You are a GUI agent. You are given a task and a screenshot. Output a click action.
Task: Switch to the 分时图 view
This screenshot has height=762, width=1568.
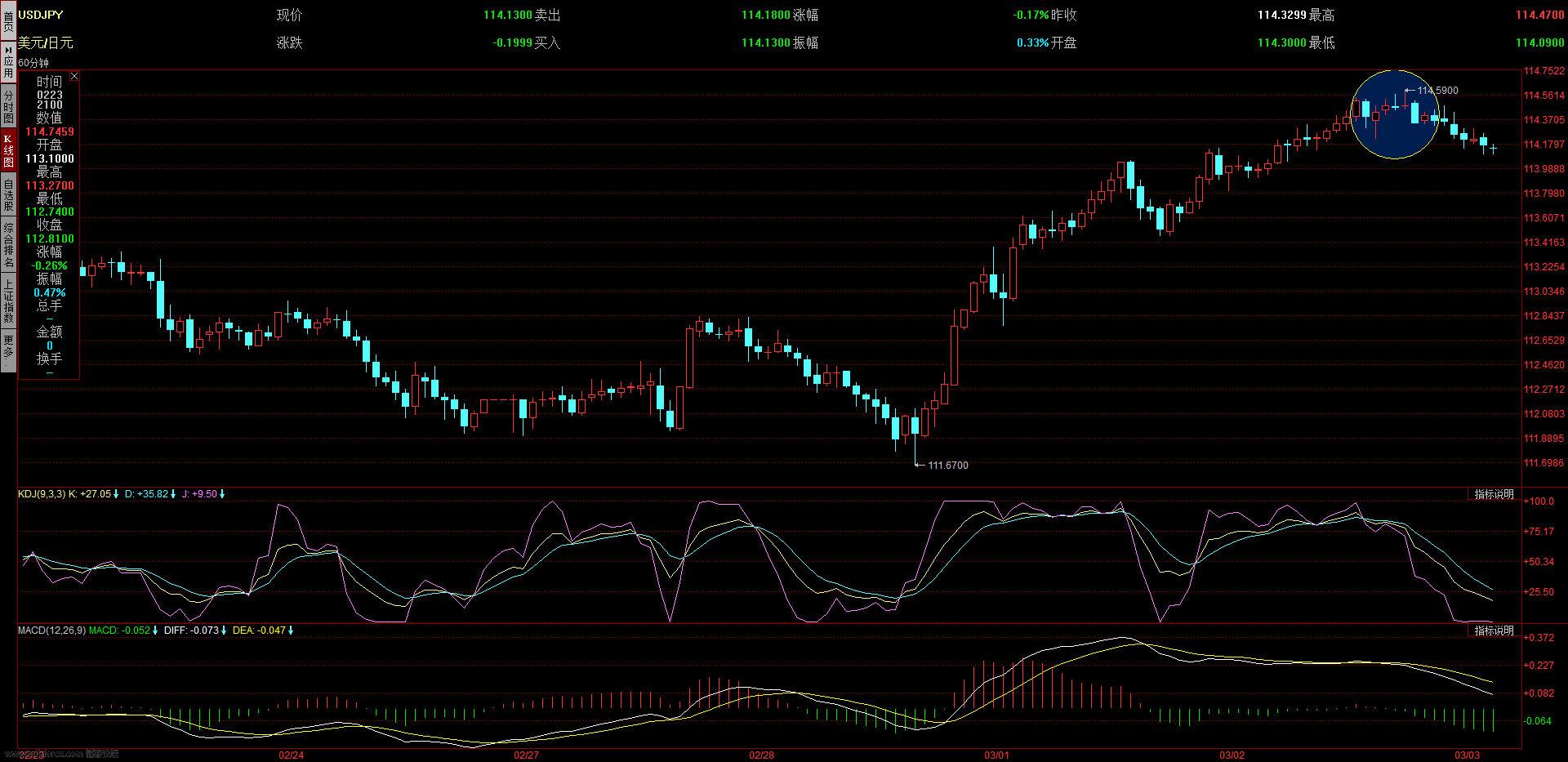click(x=8, y=107)
